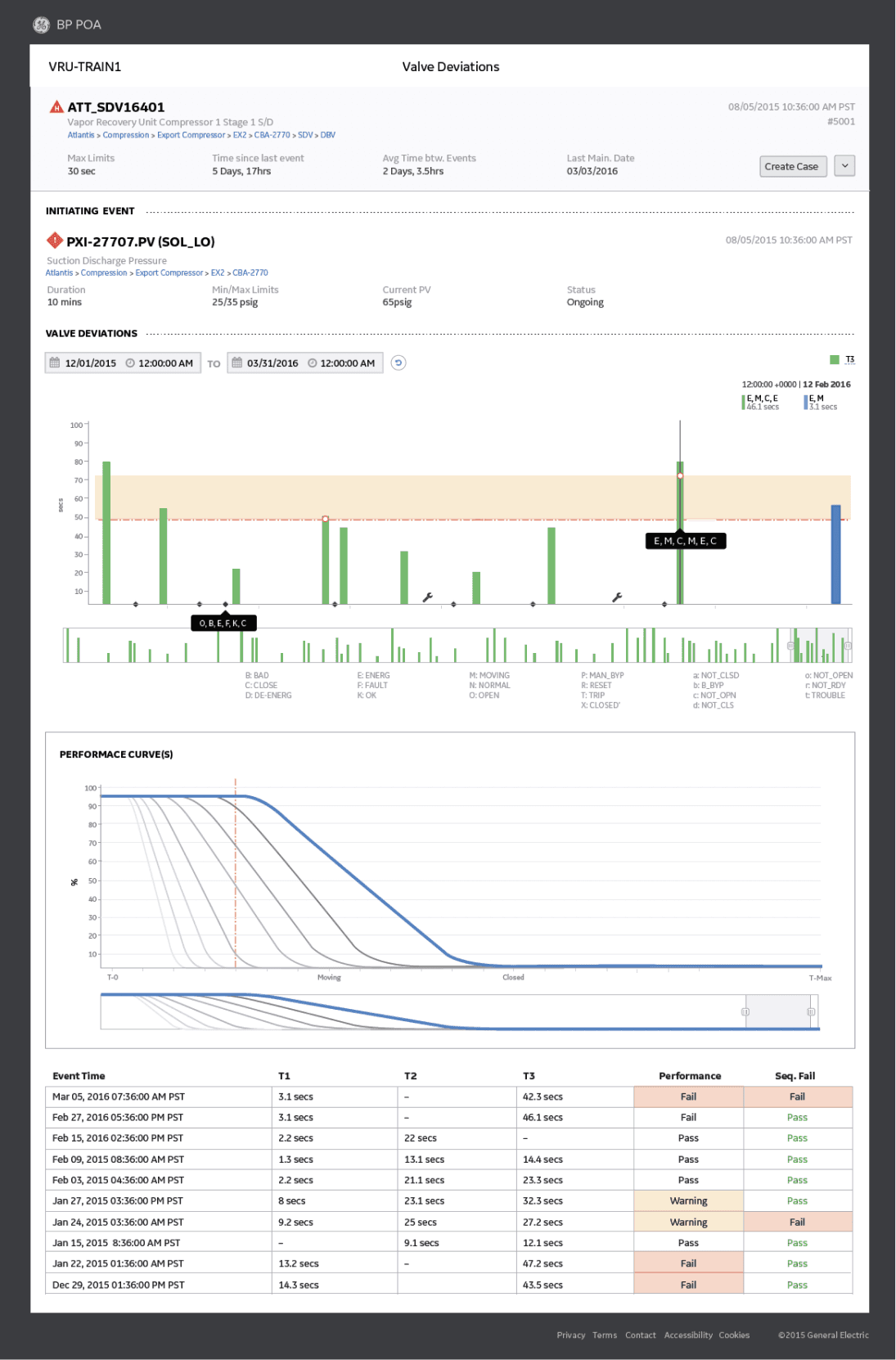Click the right handle of the deviations range slider
The height and width of the screenshot is (1360, 896).
pos(848,646)
